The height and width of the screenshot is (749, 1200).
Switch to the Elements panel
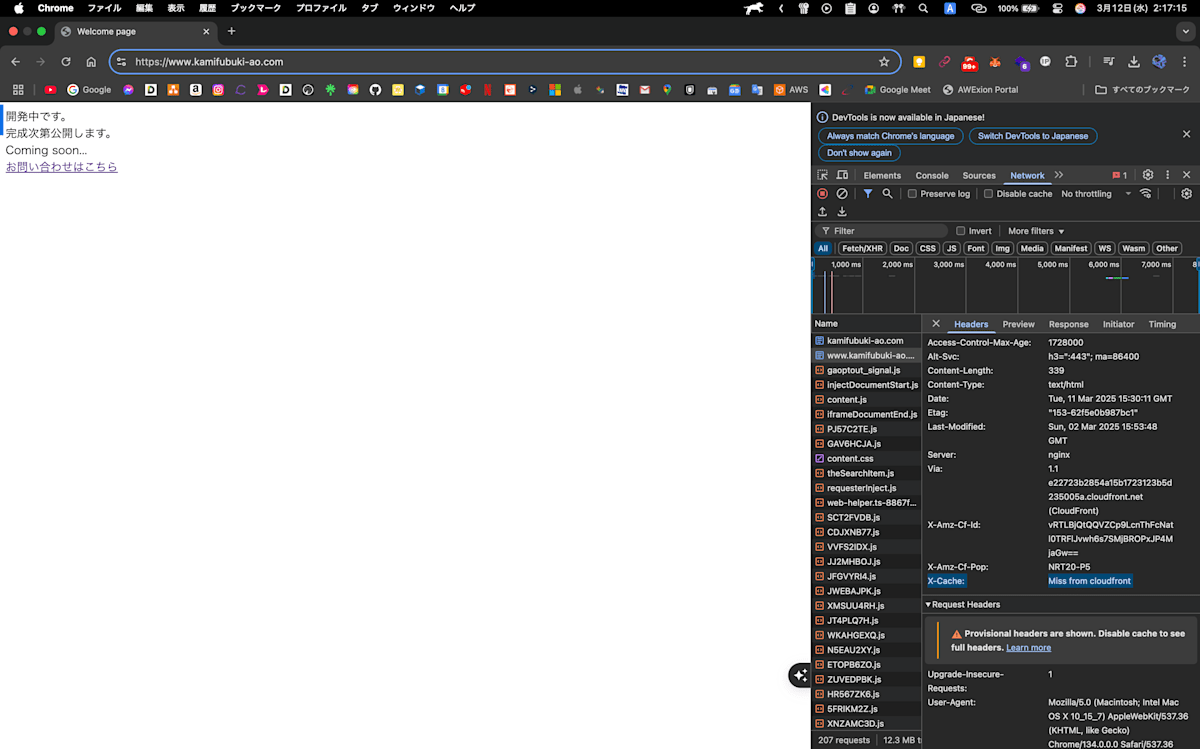click(x=882, y=176)
